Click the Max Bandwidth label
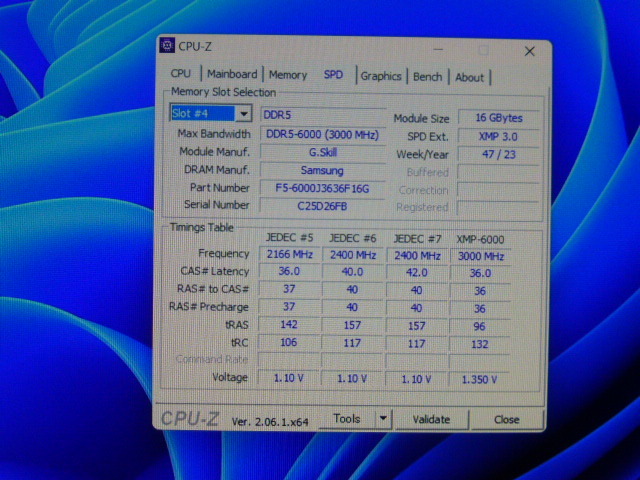640x480 pixels. pyautogui.click(x=214, y=133)
